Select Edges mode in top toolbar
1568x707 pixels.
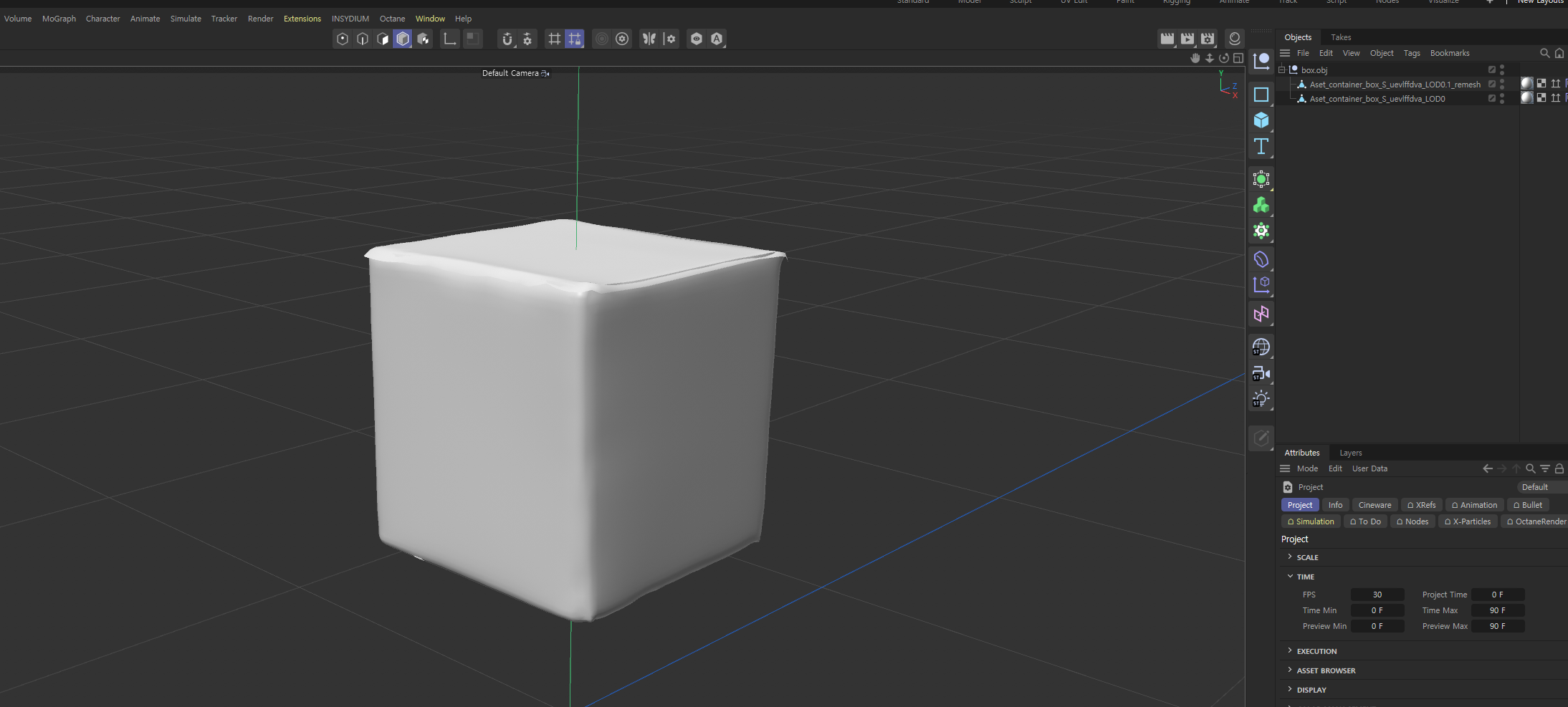pyautogui.click(x=363, y=39)
